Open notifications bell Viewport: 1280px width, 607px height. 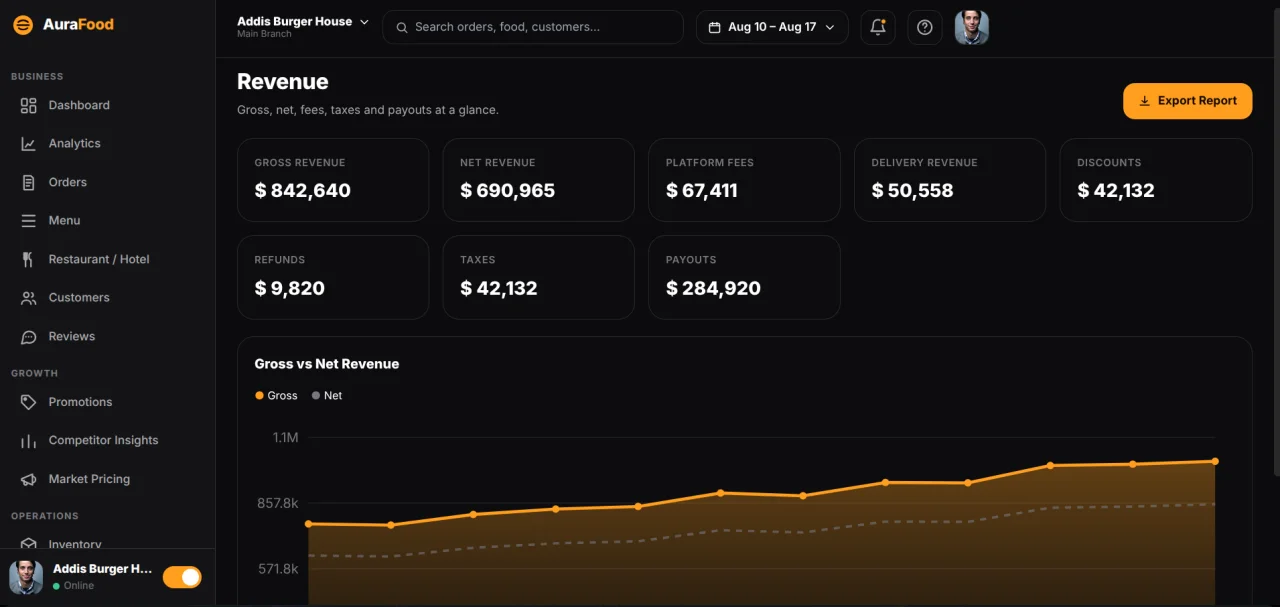click(878, 27)
